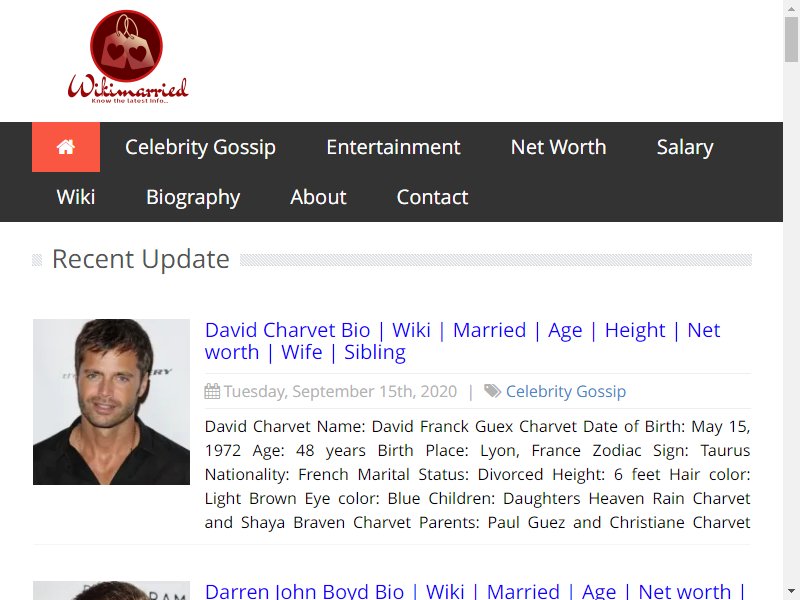Click the vertical scrollbar thumb

click(791, 40)
